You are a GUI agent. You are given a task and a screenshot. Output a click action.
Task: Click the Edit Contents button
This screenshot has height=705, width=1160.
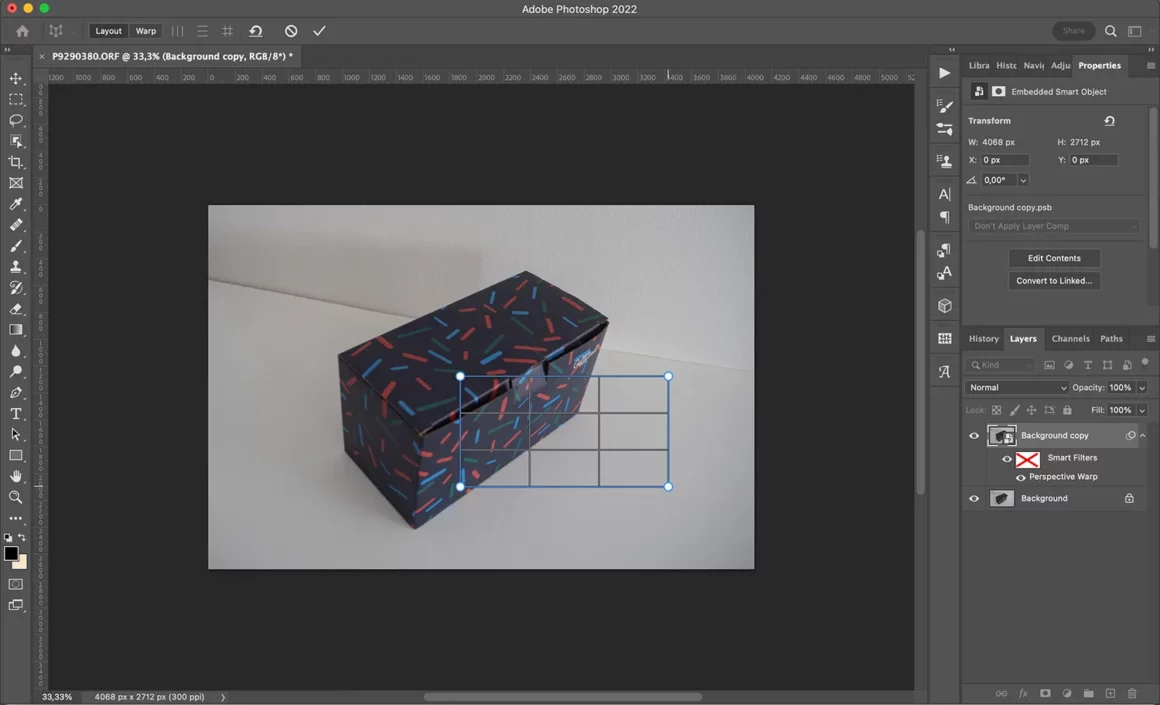(x=1053, y=258)
